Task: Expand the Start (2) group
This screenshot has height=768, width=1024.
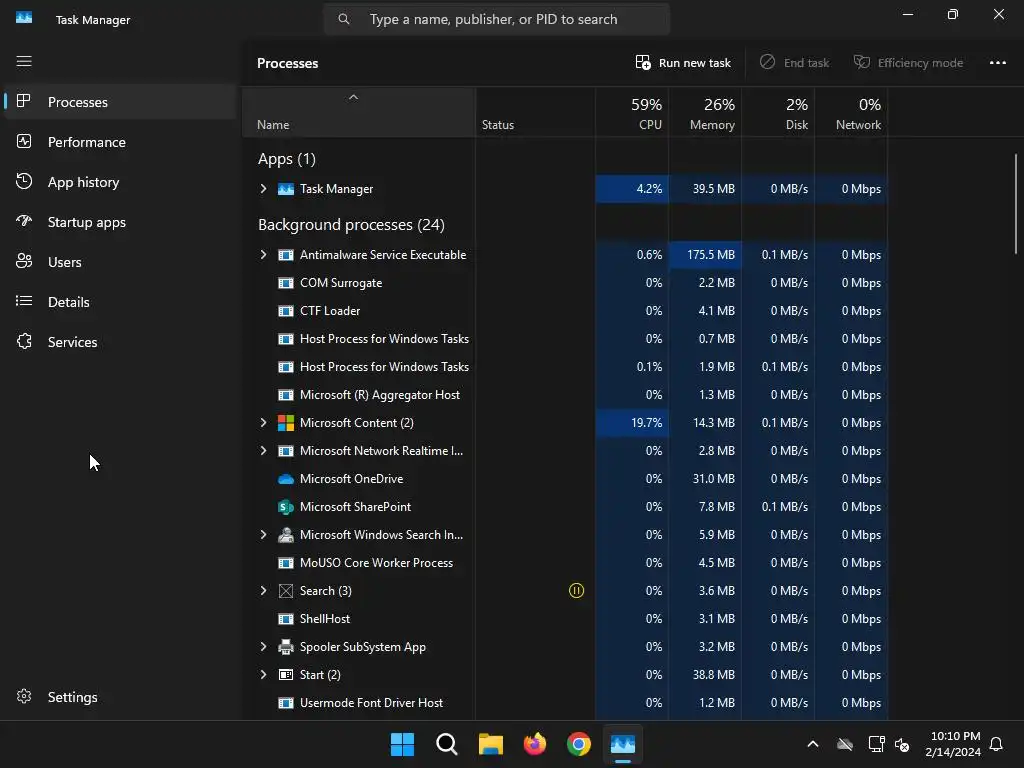Action: point(263,675)
